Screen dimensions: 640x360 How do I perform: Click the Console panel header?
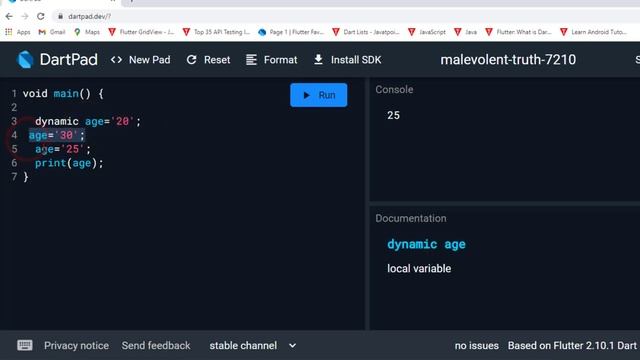tap(394, 89)
